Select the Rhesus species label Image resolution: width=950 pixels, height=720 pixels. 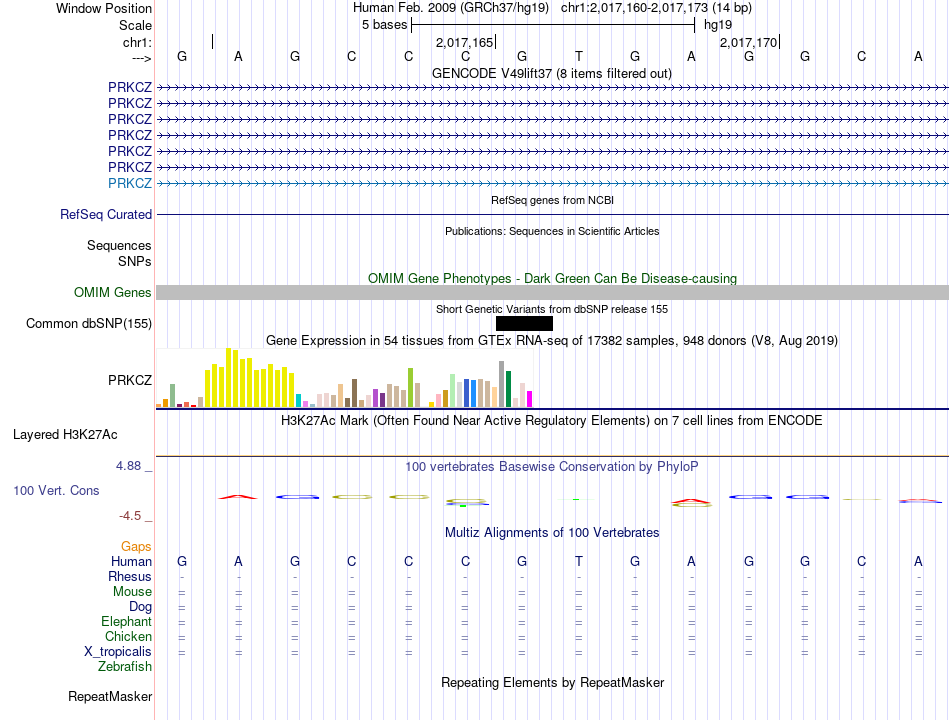pyautogui.click(x=130, y=576)
